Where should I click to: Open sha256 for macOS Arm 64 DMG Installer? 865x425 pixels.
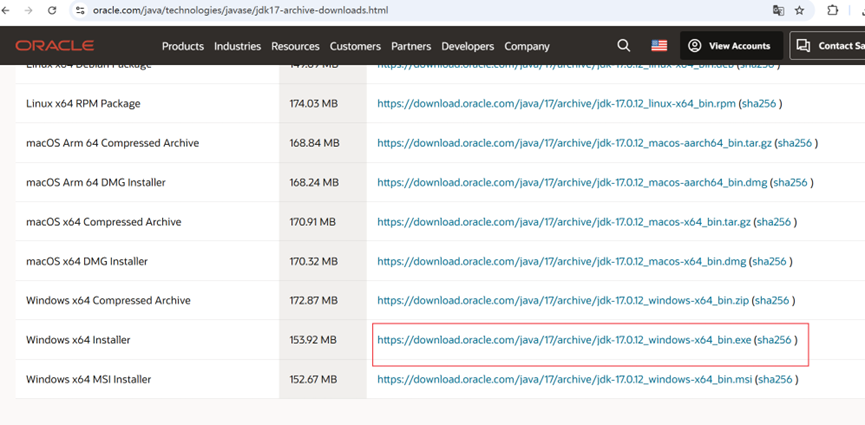click(791, 182)
